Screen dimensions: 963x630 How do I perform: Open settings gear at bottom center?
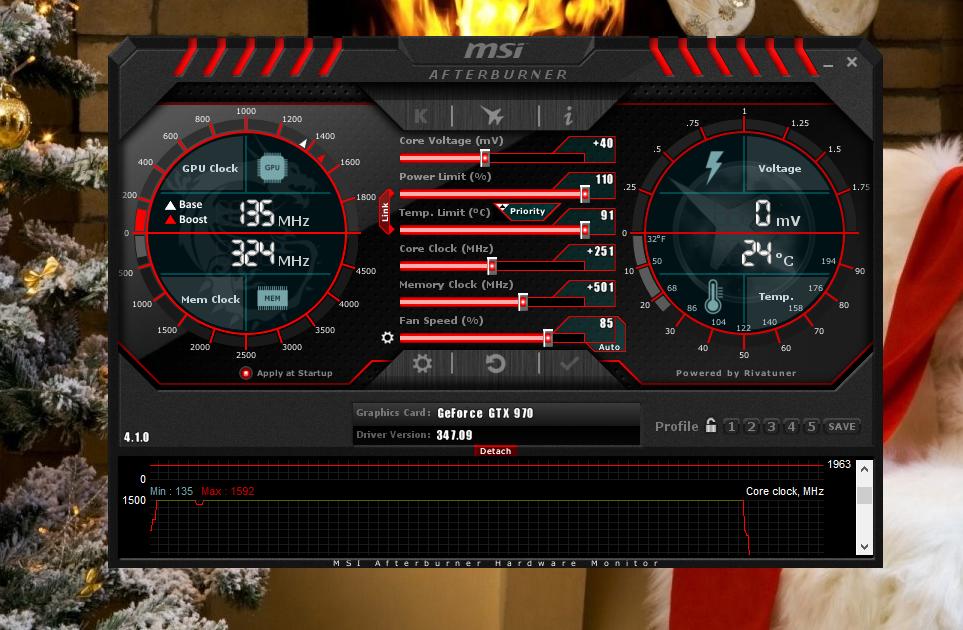tap(422, 364)
